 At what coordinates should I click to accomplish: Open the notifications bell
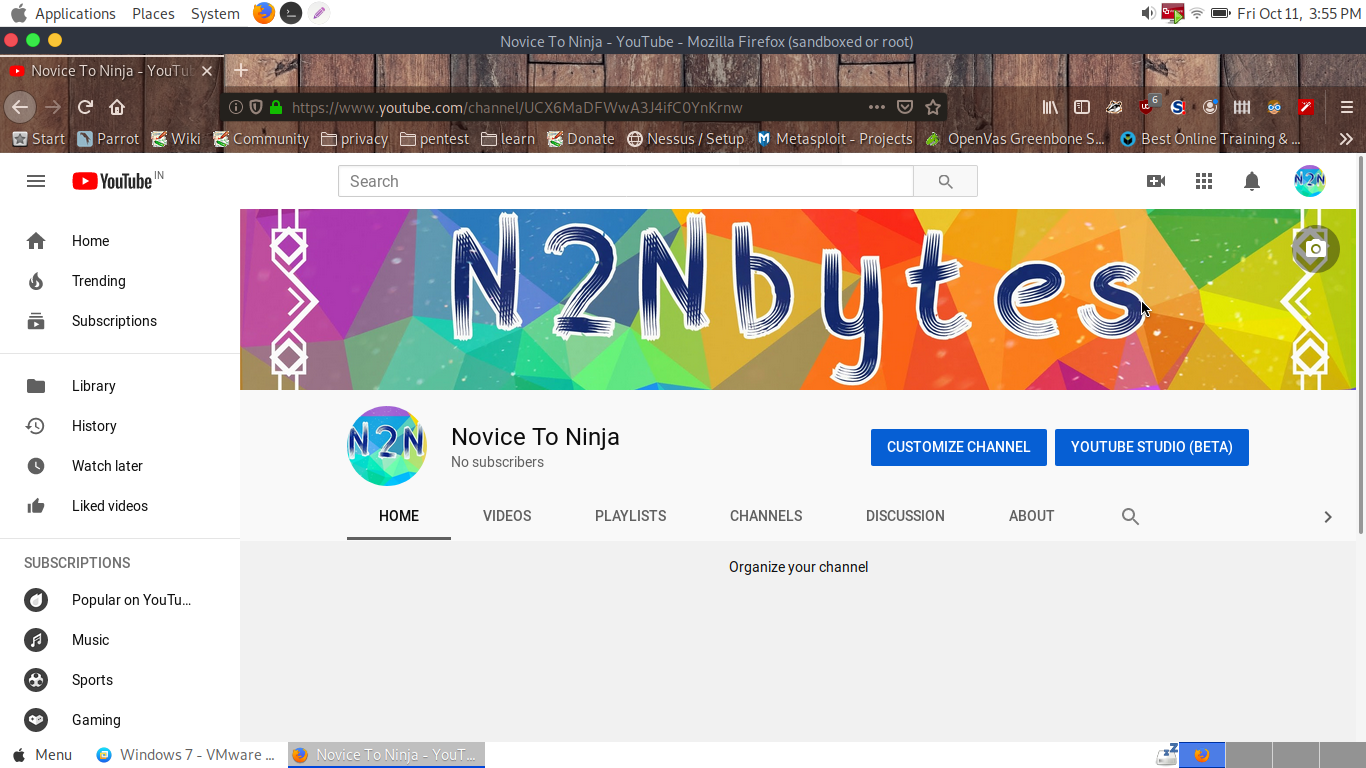1252,181
